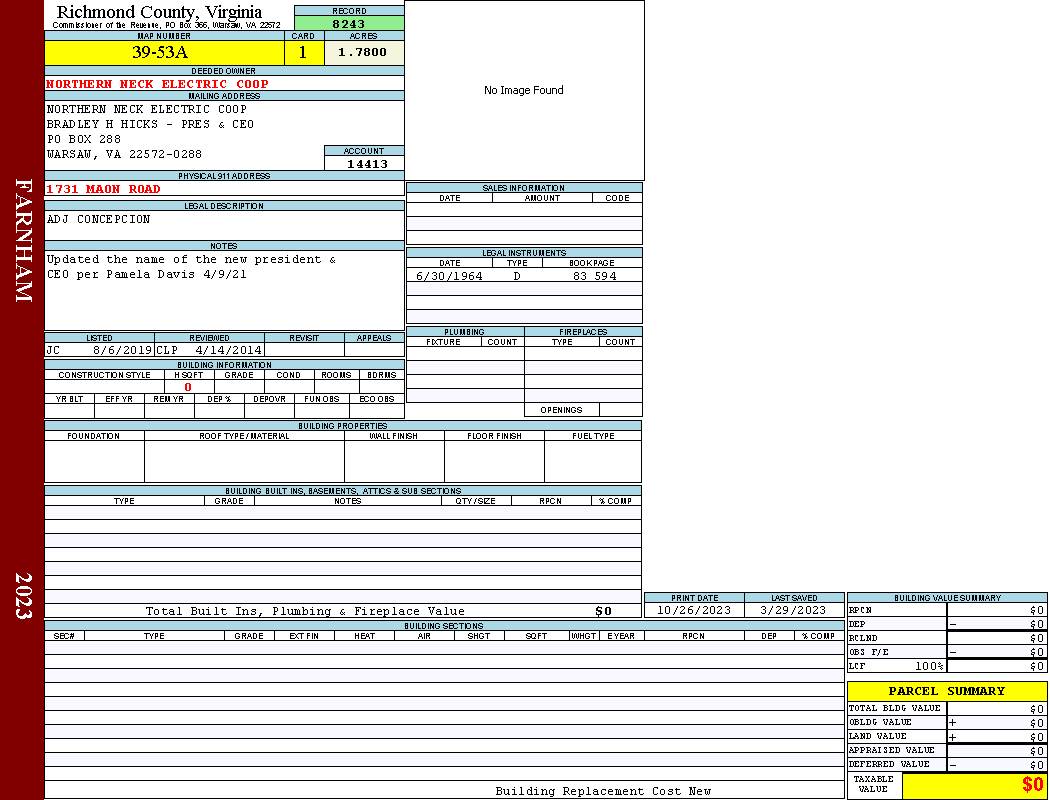This screenshot has width=1050, height=800.
Task: Click the account number 14413 field
Action: (366, 164)
